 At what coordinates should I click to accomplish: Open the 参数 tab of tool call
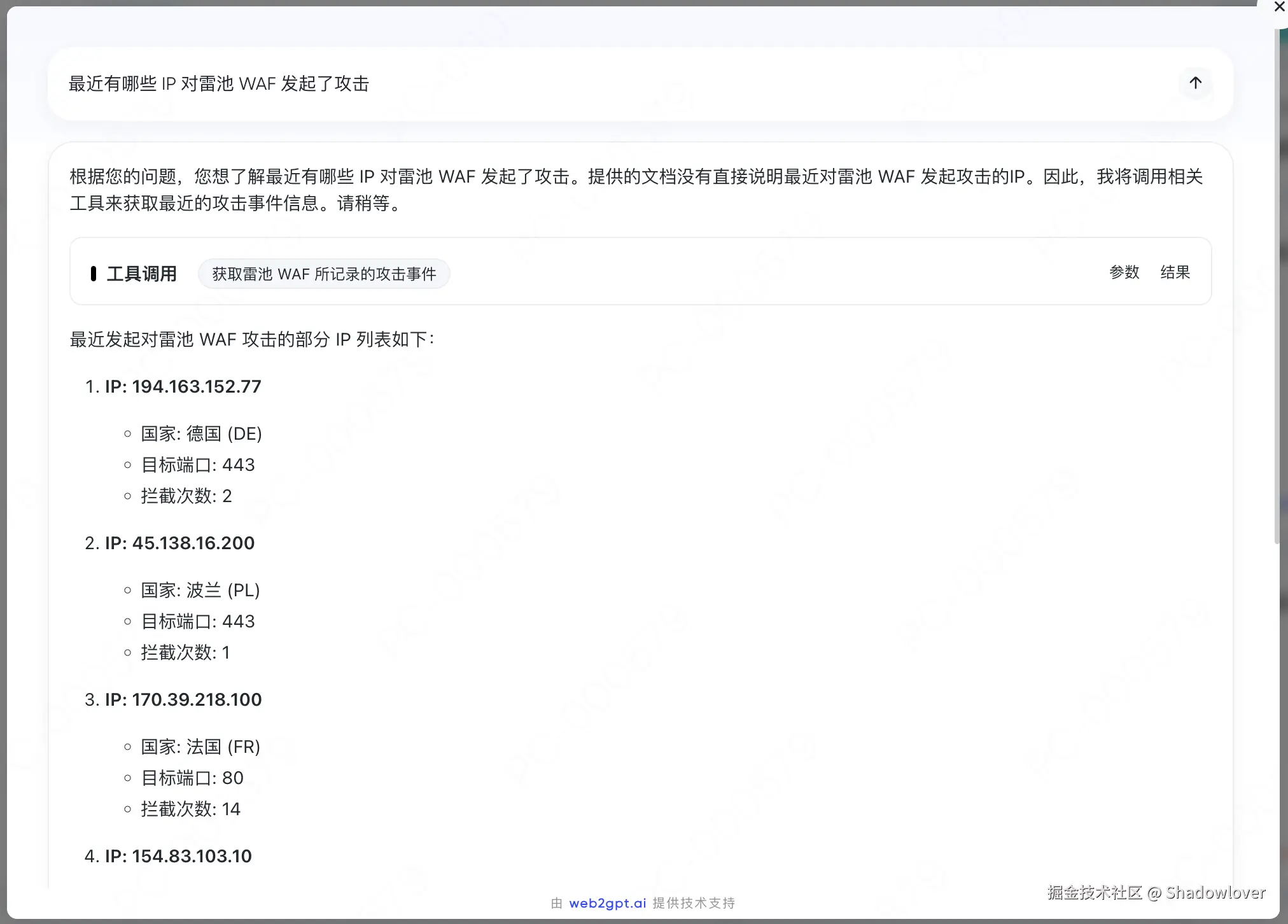[1124, 272]
